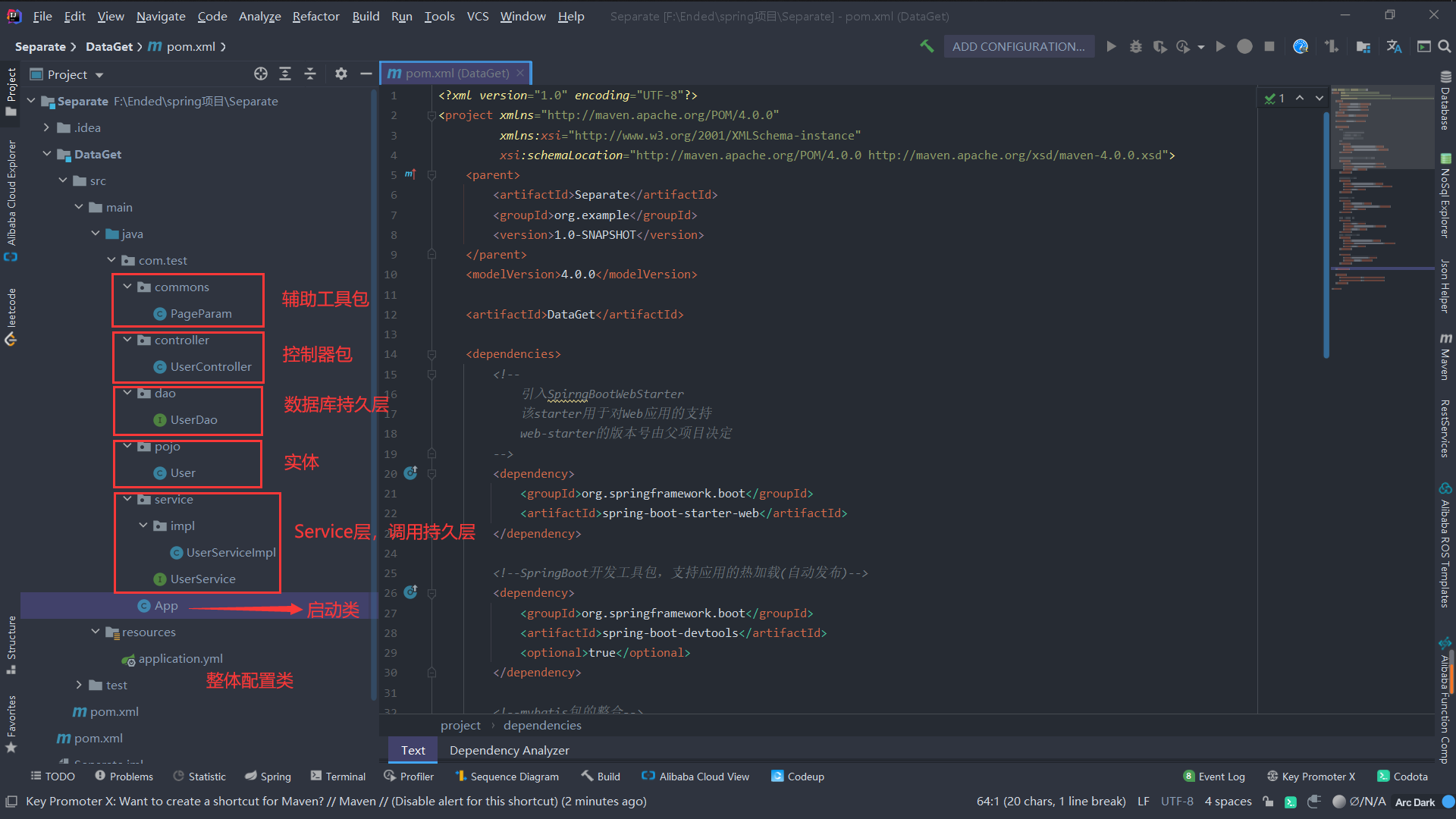Screen dimensions: 1456x819
Task: Click dependencies breadcrumb in editor
Action: 542,725
